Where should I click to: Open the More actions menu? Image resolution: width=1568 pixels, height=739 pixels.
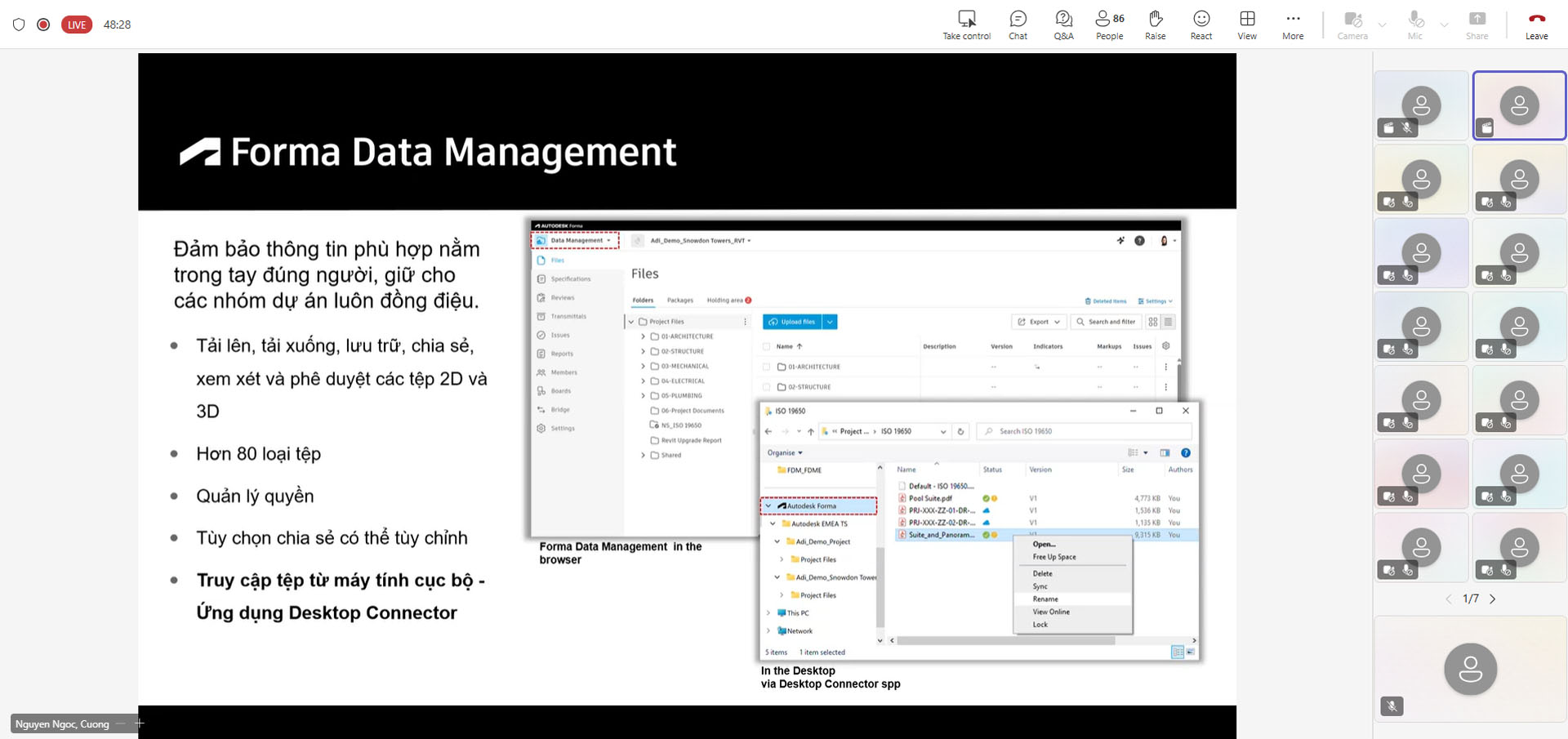click(x=1292, y=24)
